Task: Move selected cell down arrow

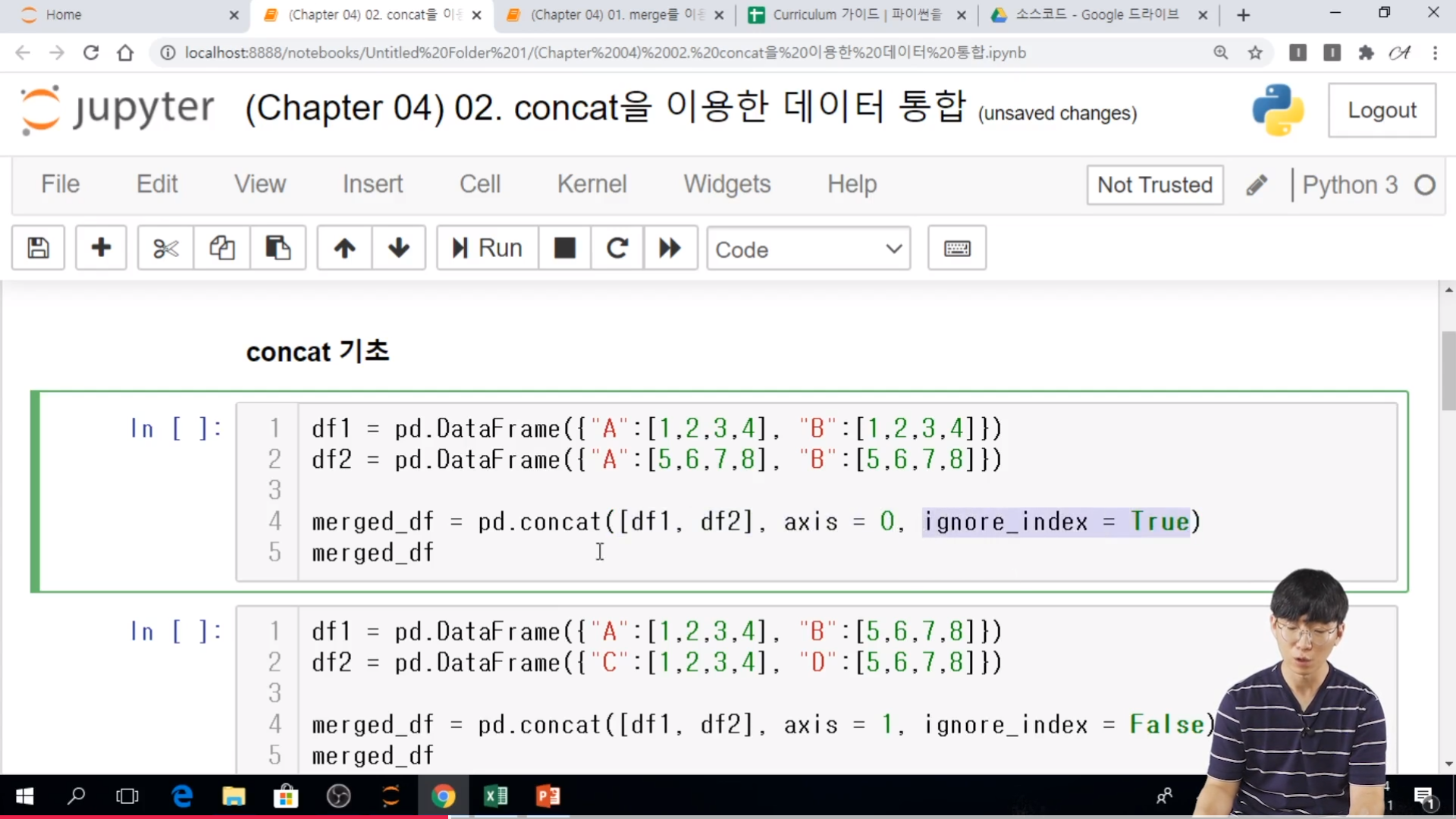Action: click(x=399, y=248)
